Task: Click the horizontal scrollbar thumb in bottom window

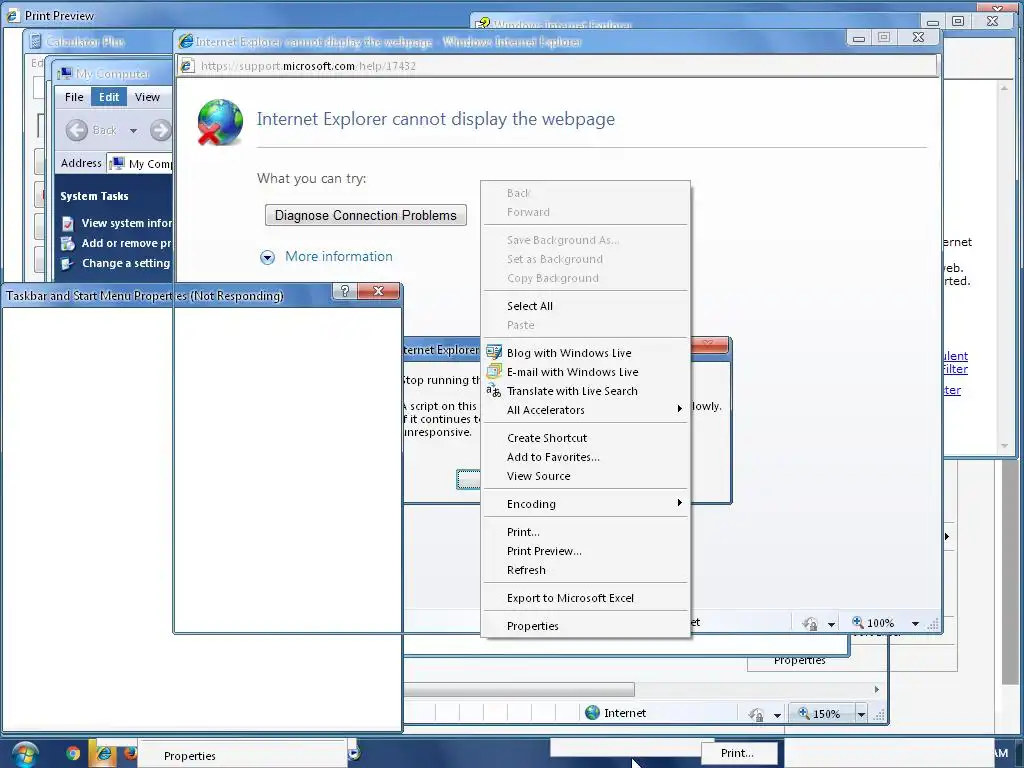Action: 519,689
